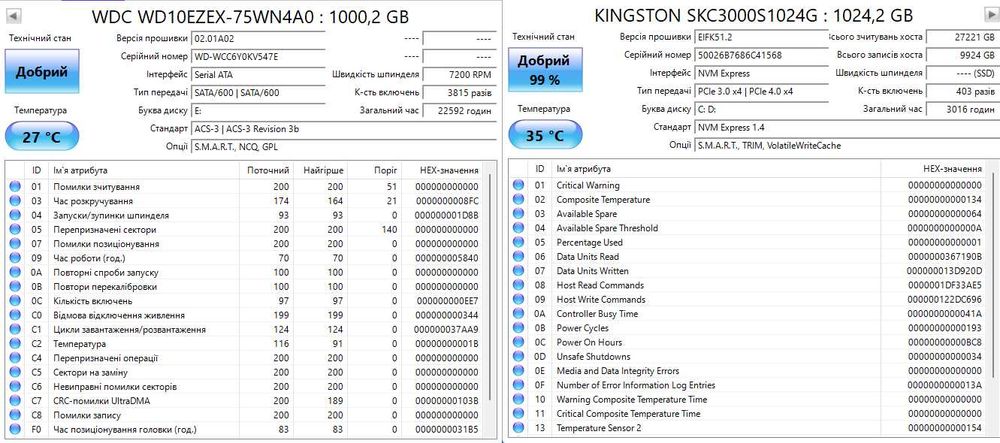Select WDC serial number field WD-WCC6Y0KV547E
1000x443 pixels.
(259, 56)
